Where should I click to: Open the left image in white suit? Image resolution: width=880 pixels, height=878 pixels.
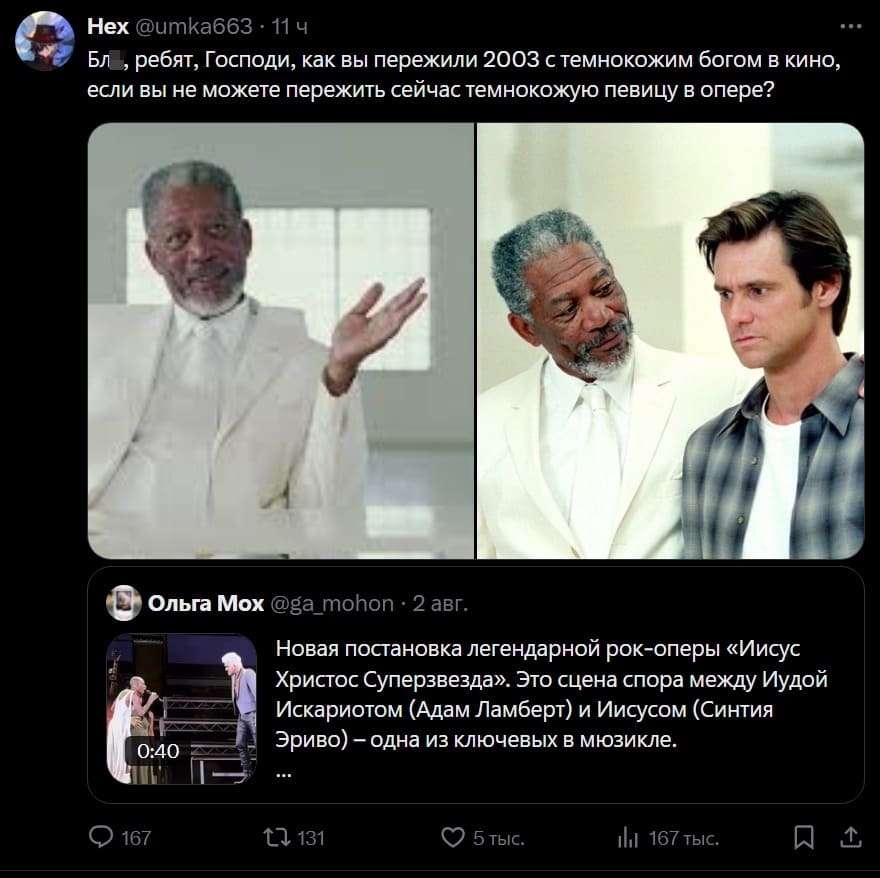click(280, 340)
